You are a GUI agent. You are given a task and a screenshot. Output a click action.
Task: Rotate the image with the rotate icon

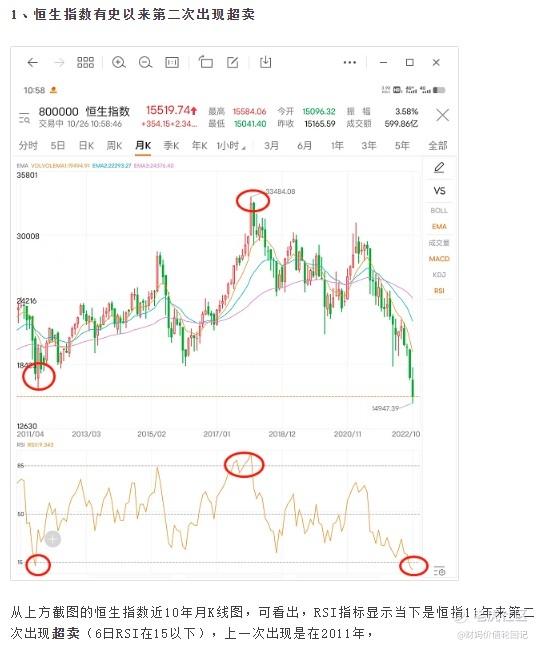coord(206,62)
